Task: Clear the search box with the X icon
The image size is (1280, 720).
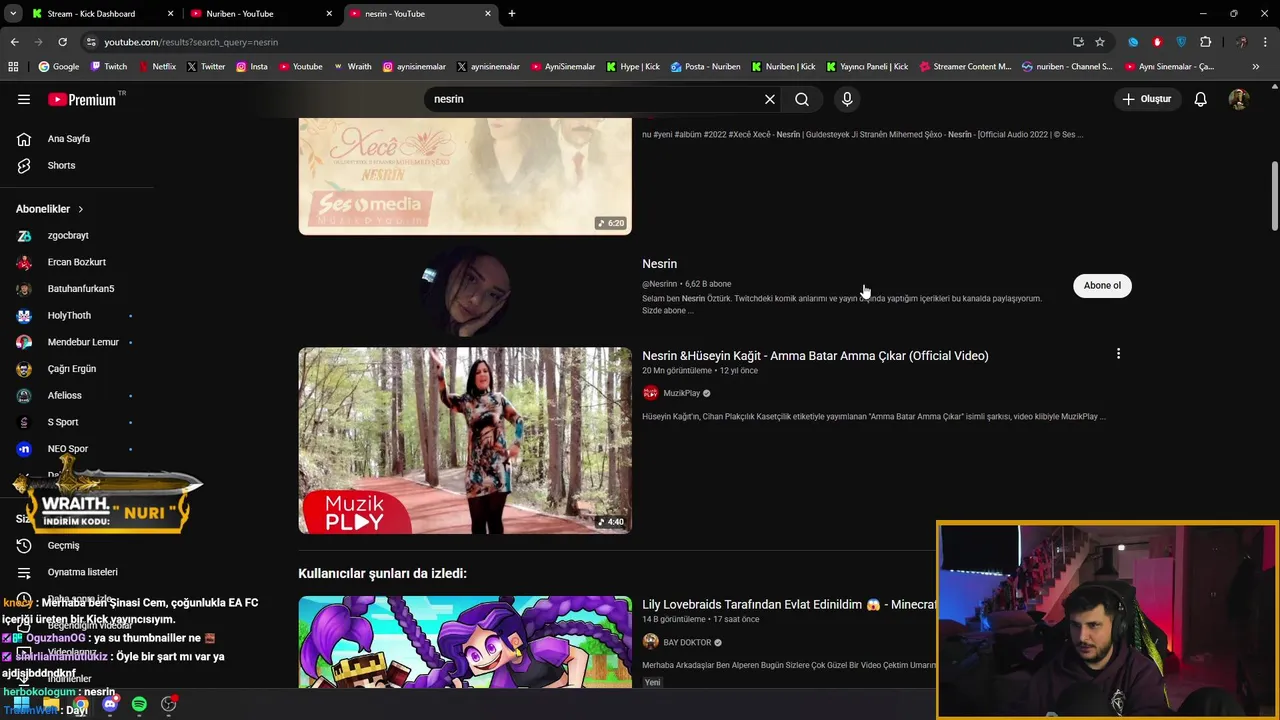Action: click(770, 99)
